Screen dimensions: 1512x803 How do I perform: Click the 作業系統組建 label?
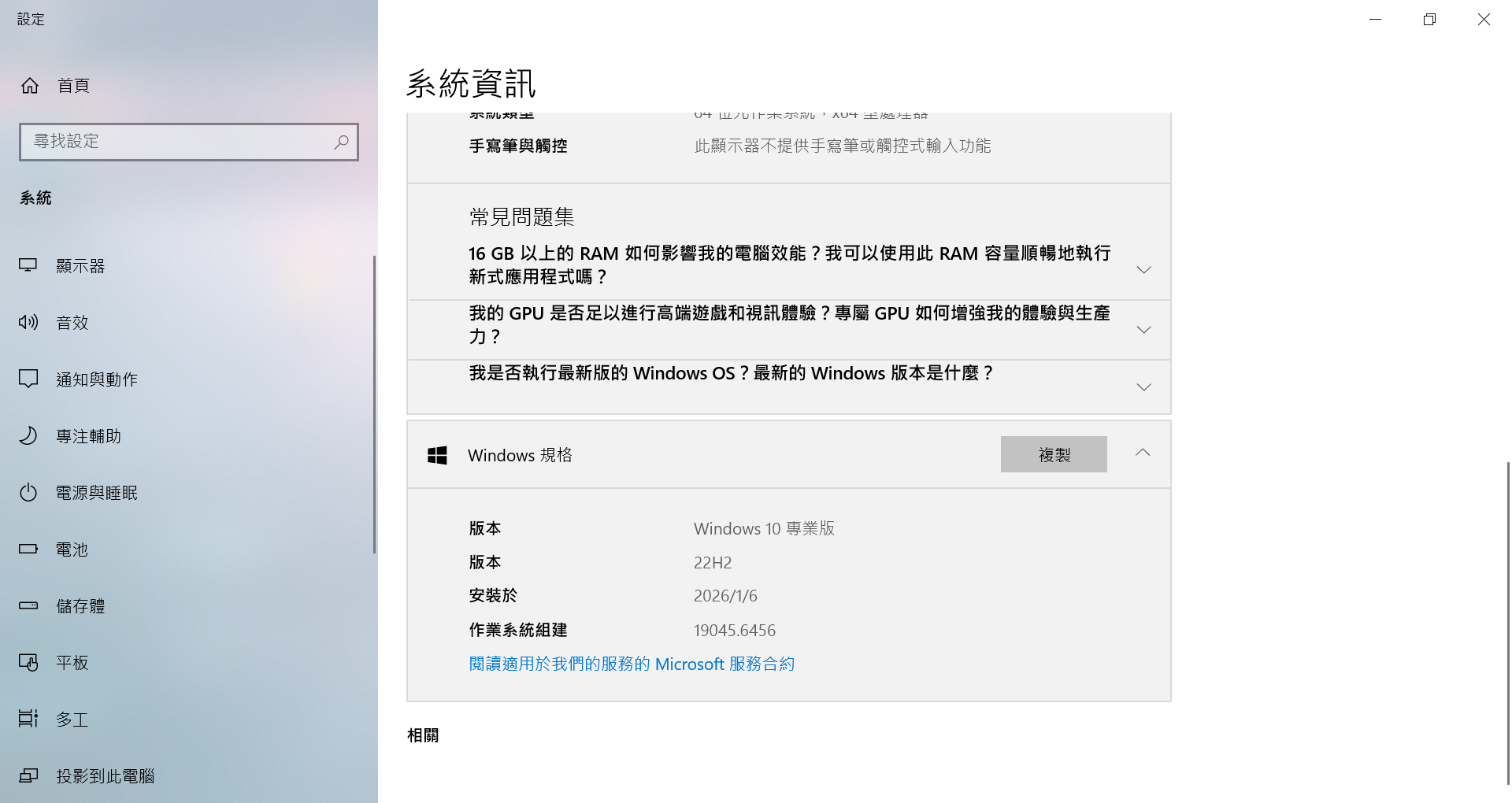click(x=518, y=630)
